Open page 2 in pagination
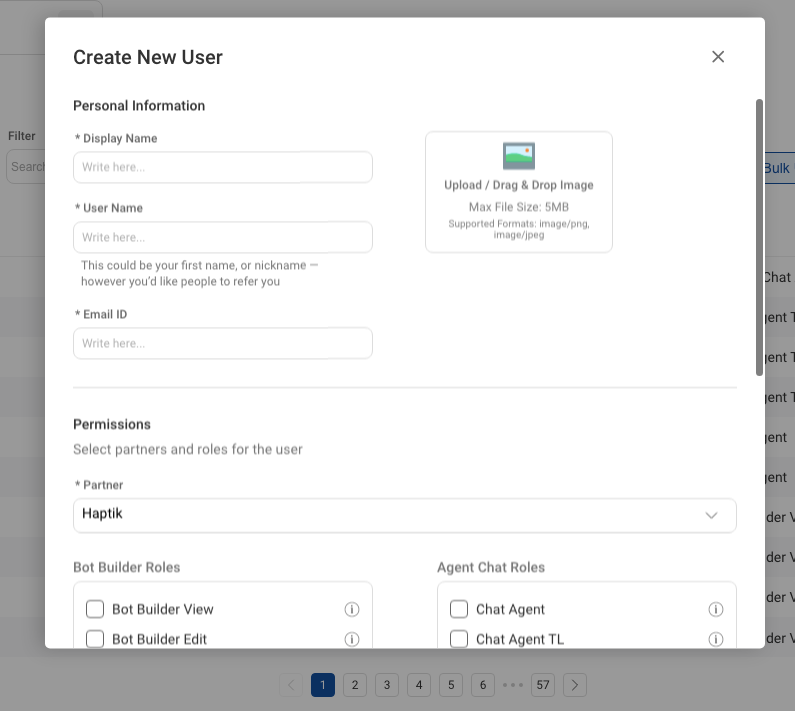The width and height of the screenshot is (795, 711). coord(355,685)
